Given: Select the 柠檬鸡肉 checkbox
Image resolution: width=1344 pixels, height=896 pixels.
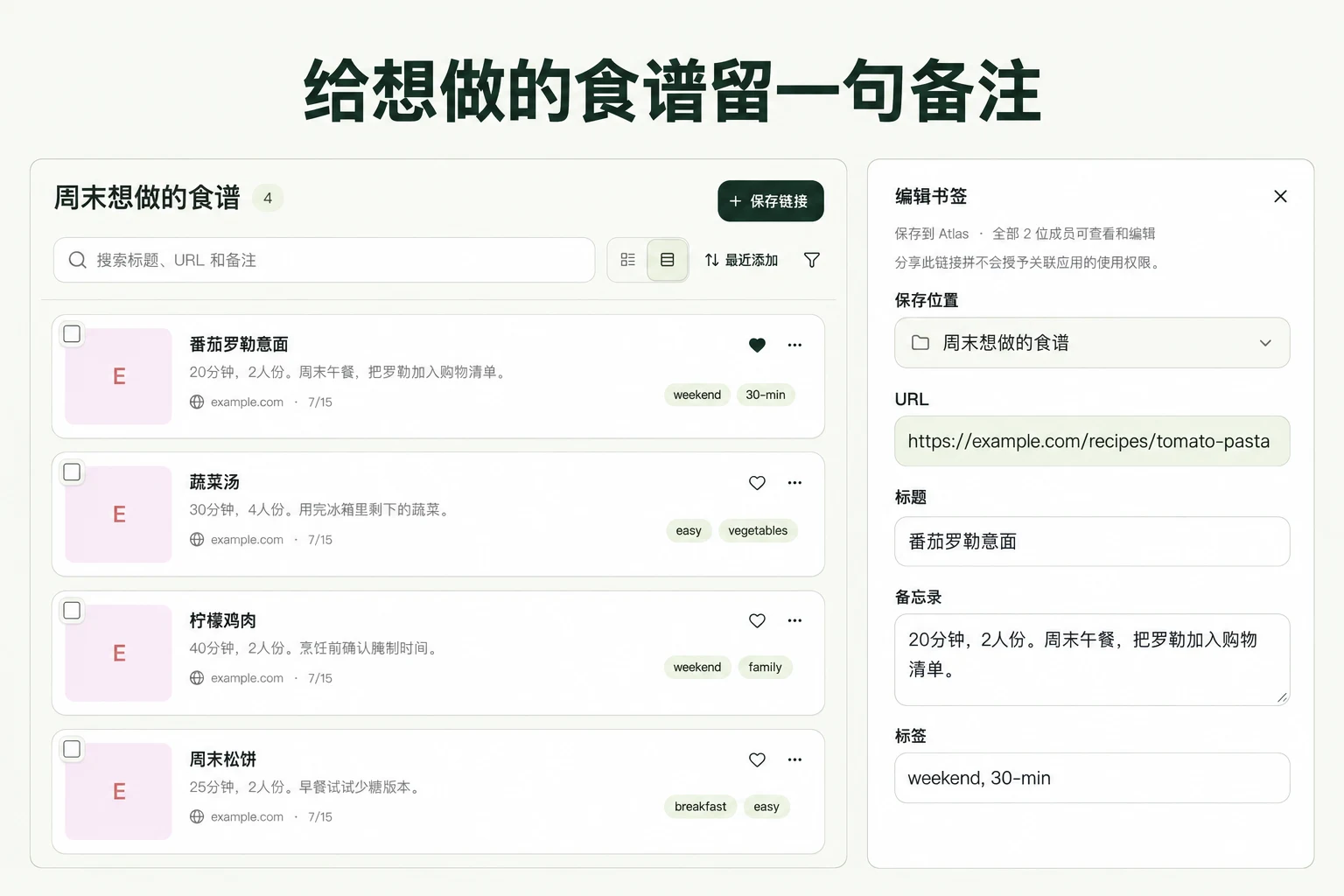Looking at the screenshot, I should (73, 611).
